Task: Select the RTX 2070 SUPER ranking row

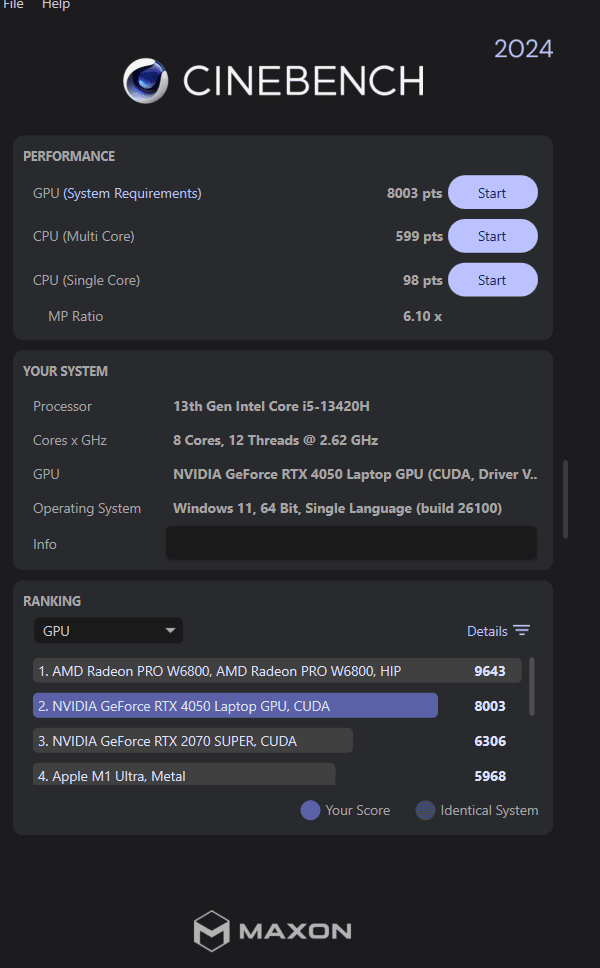Action: [x=193, y=740]
